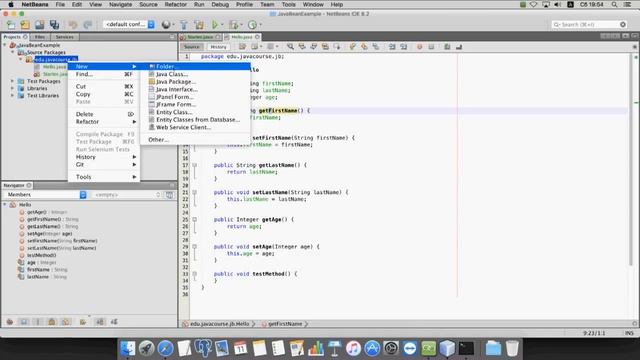640x360 pixels.
Task: Click getFirstName breadcrumb at editor bottom
Action: pos(285,324)
